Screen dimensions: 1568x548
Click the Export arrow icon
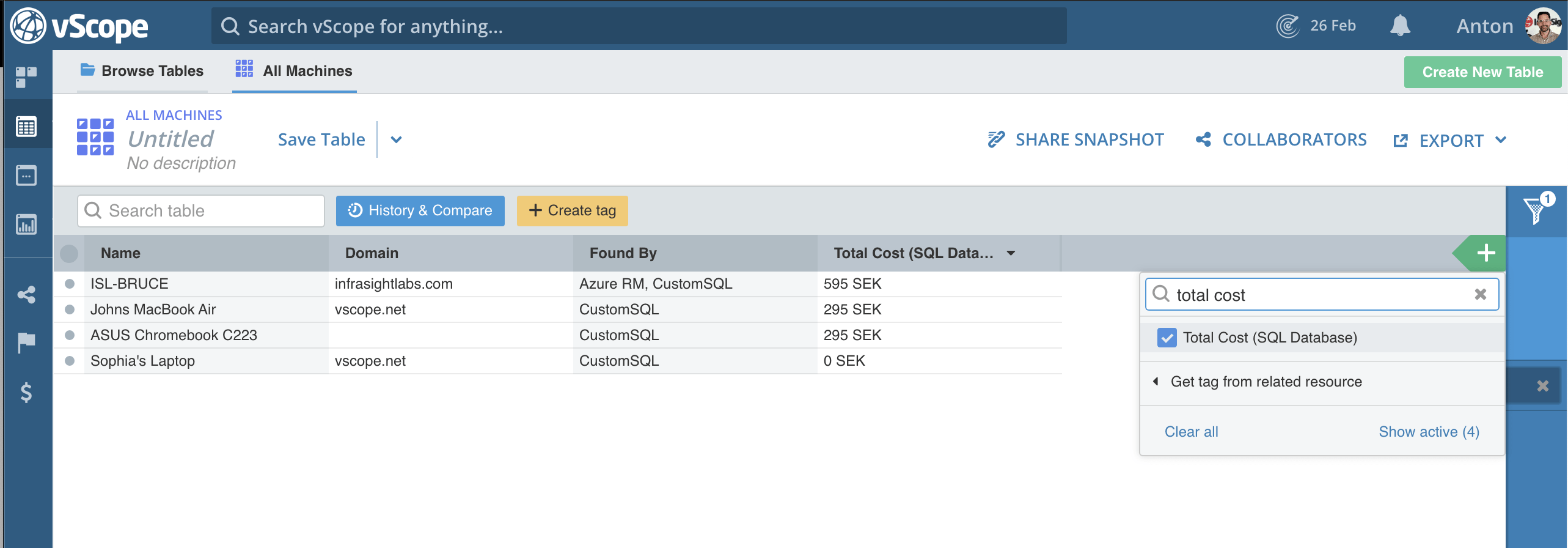click(1400, 141)
